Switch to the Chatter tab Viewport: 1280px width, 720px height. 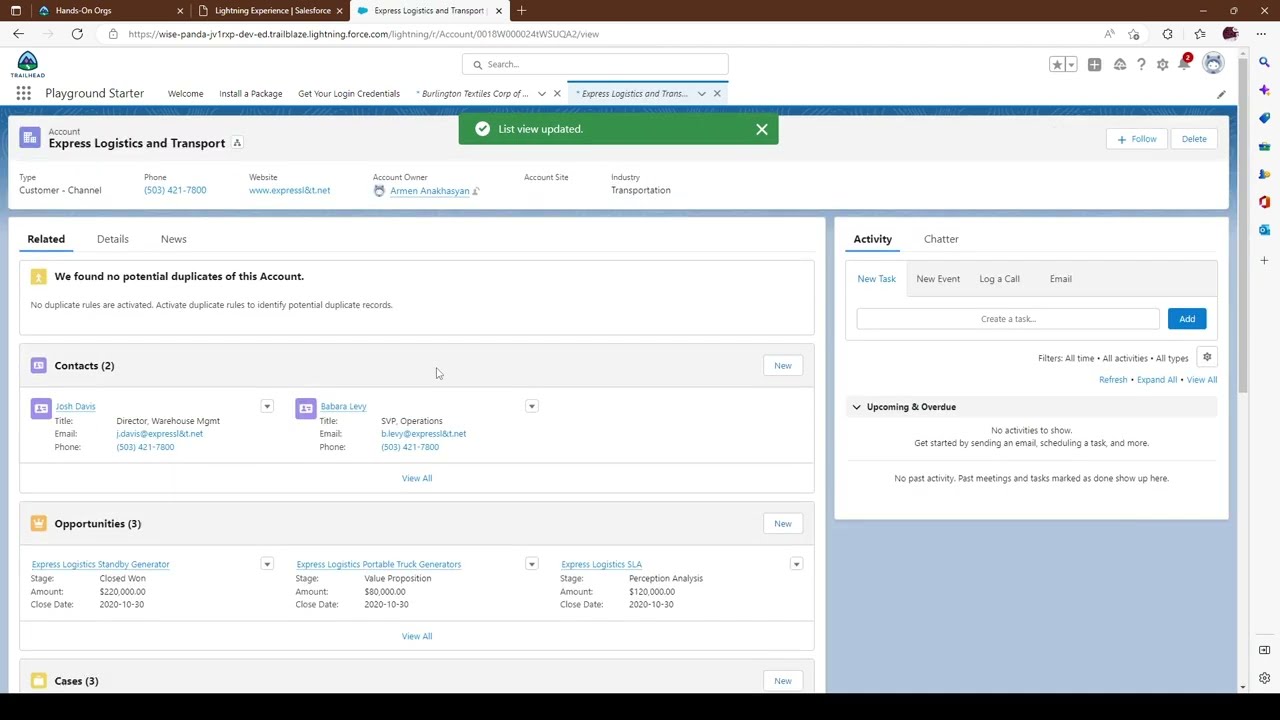point(941,239)
